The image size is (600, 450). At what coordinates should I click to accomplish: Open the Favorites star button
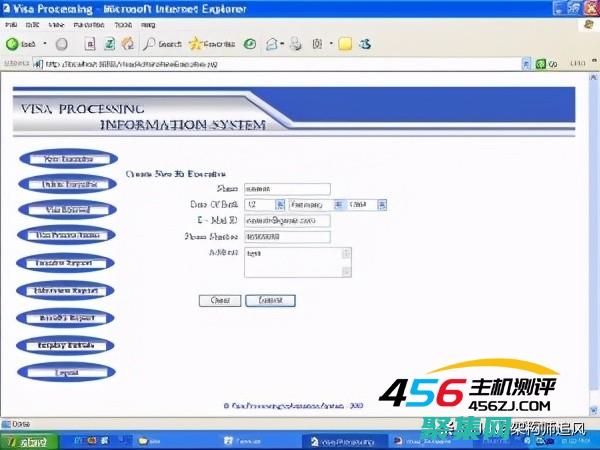coord(211,44)
